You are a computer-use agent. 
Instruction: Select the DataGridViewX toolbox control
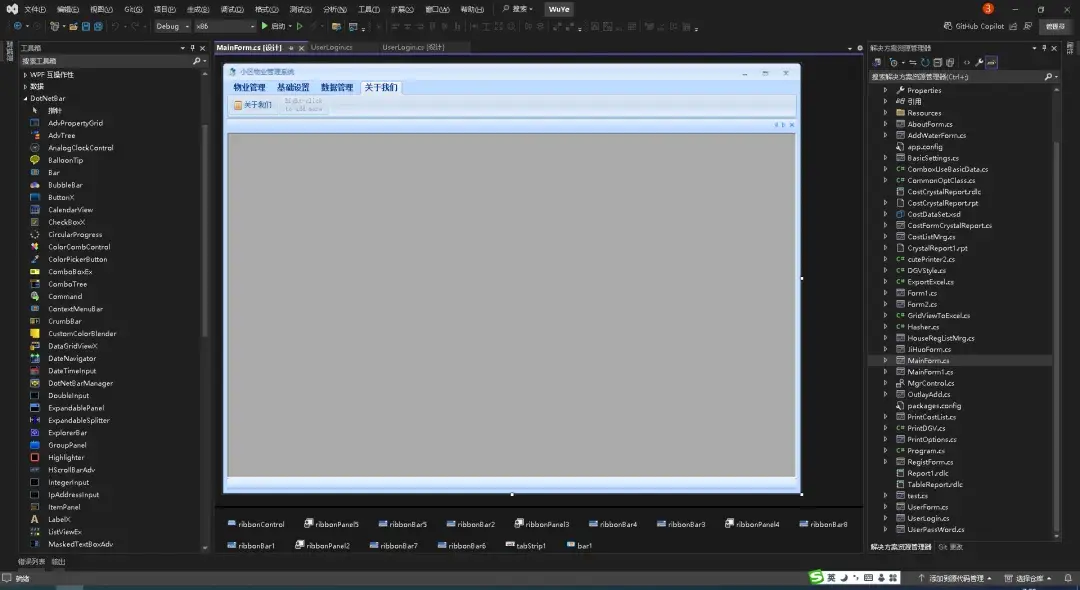(x=72, y=345)
